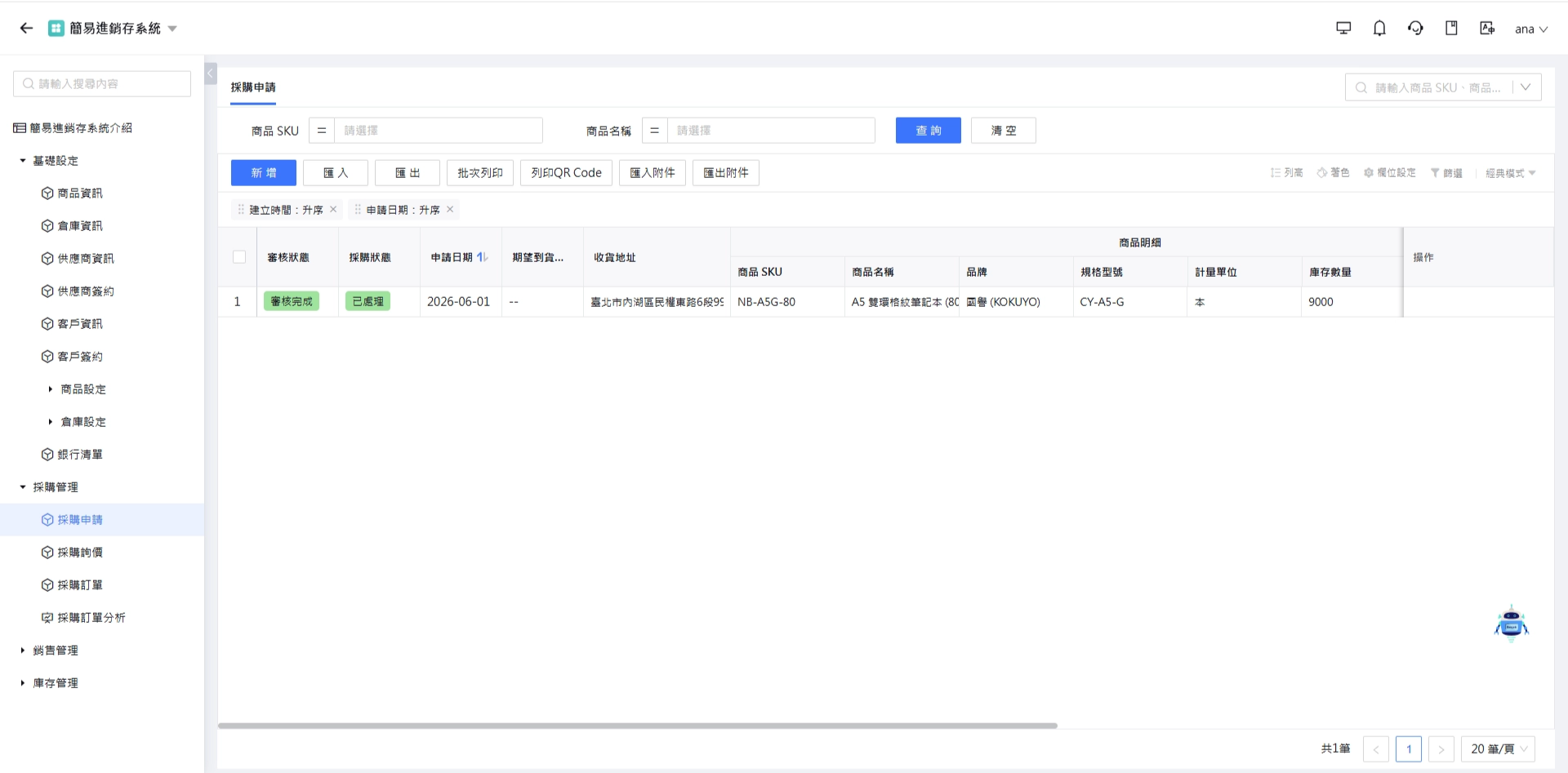This screenshot has width=1568, height=773.
Task: Collapse the 基礎設定 group
Action: click(23, 161)
